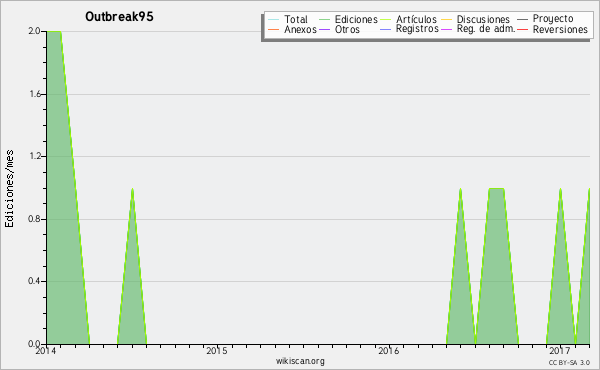Click the 2.0 y-axis value

[34, 31]
